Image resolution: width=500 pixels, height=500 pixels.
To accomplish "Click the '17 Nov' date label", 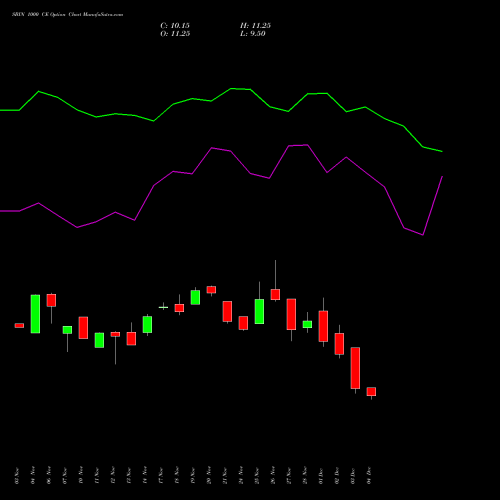I will point(161,476).
